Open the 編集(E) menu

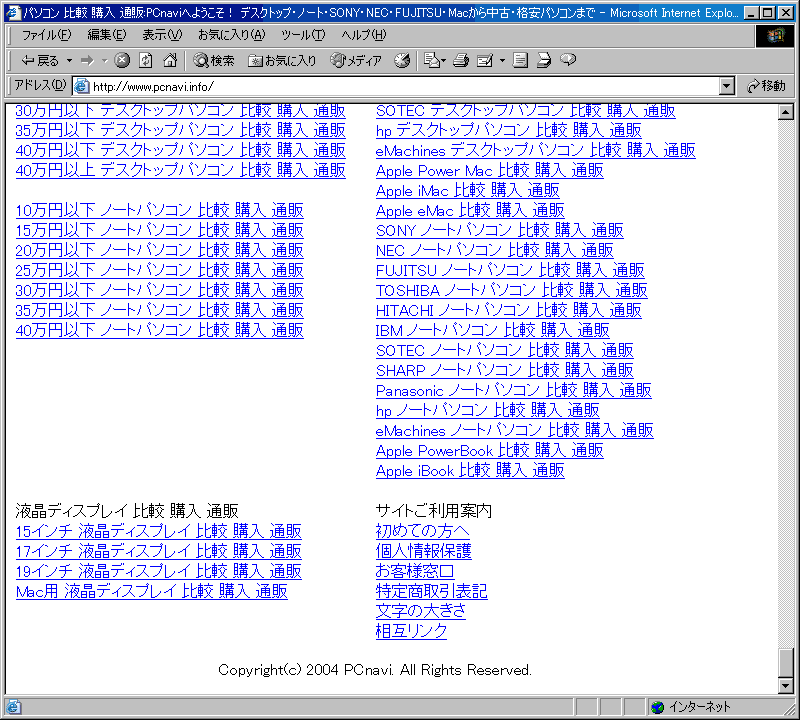tap(107, 35)
